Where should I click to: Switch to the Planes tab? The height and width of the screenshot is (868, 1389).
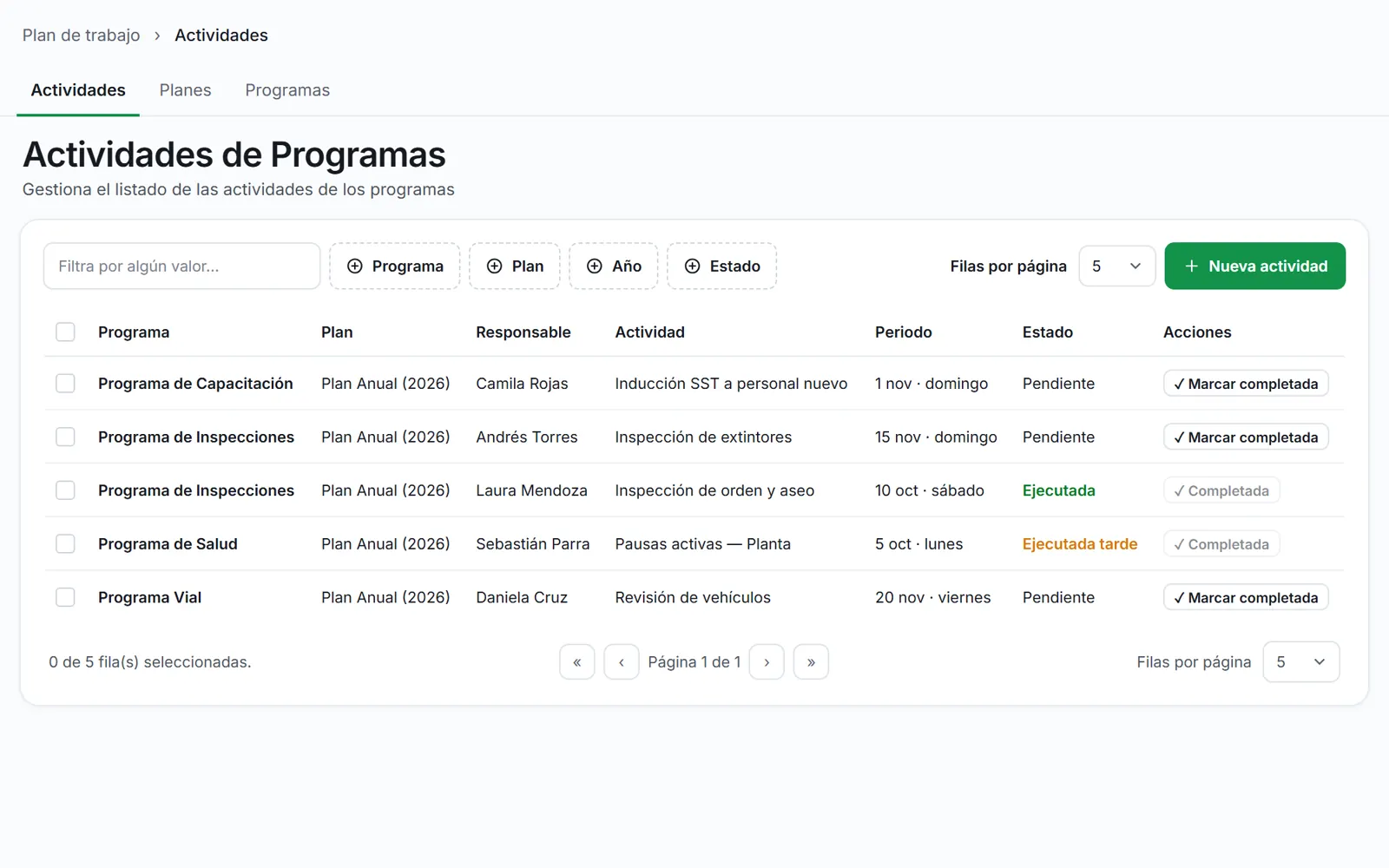point(185,90)
